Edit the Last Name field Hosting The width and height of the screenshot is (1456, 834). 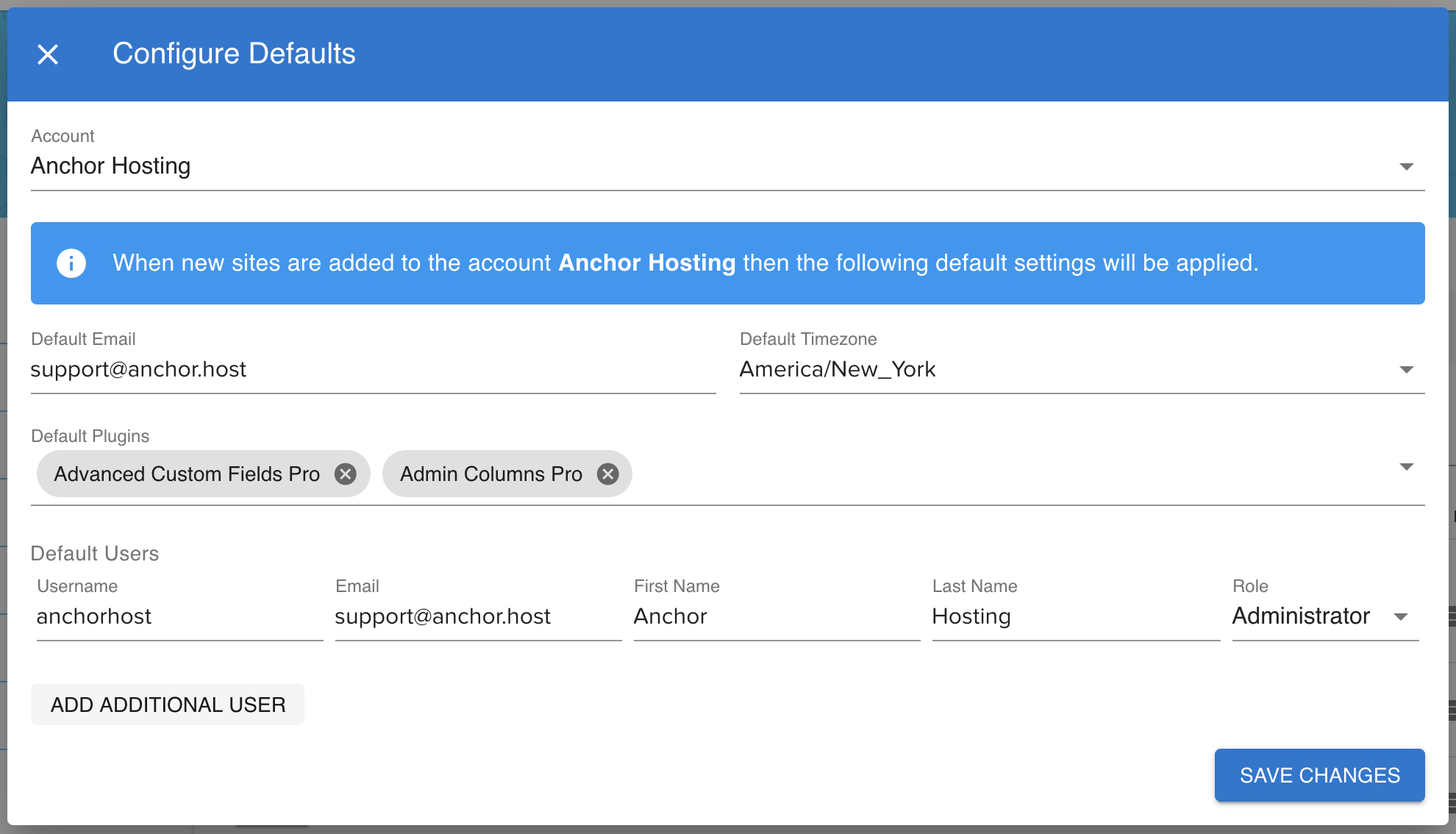click(1076, 616)
